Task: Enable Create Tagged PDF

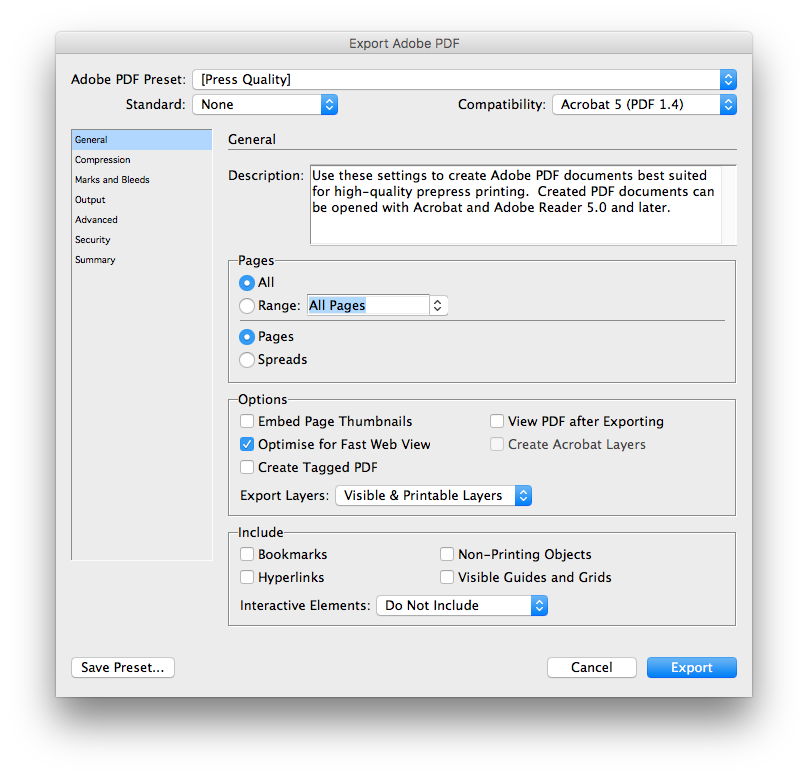Action: 247,467
